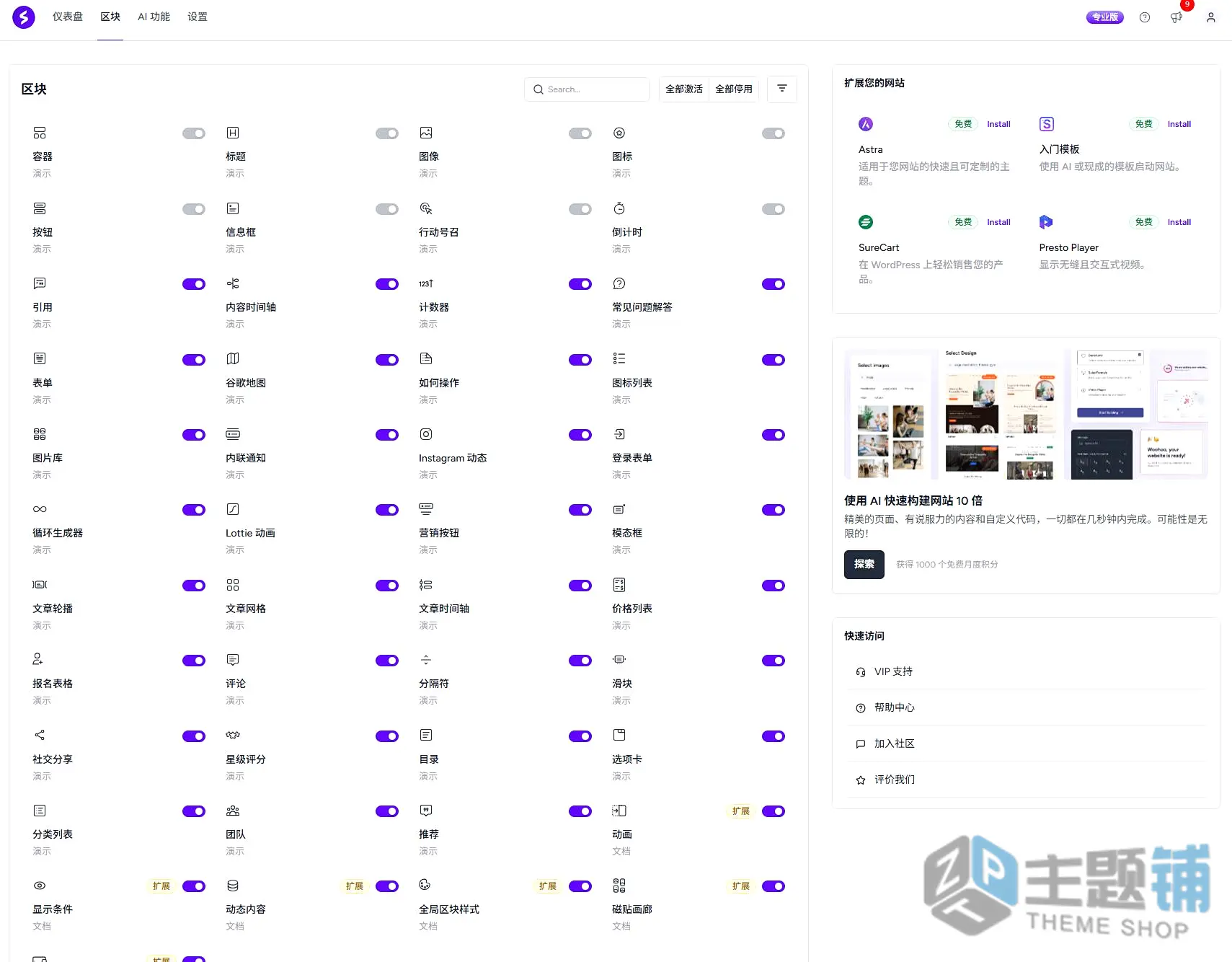Click the filter icon beside 全部停用

point(782,89)
